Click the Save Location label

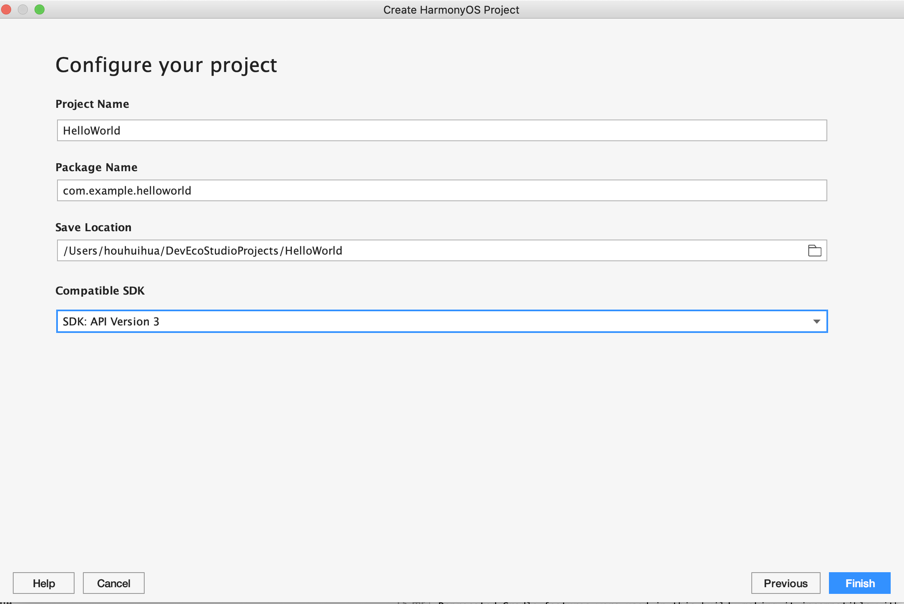coord(93,228)
